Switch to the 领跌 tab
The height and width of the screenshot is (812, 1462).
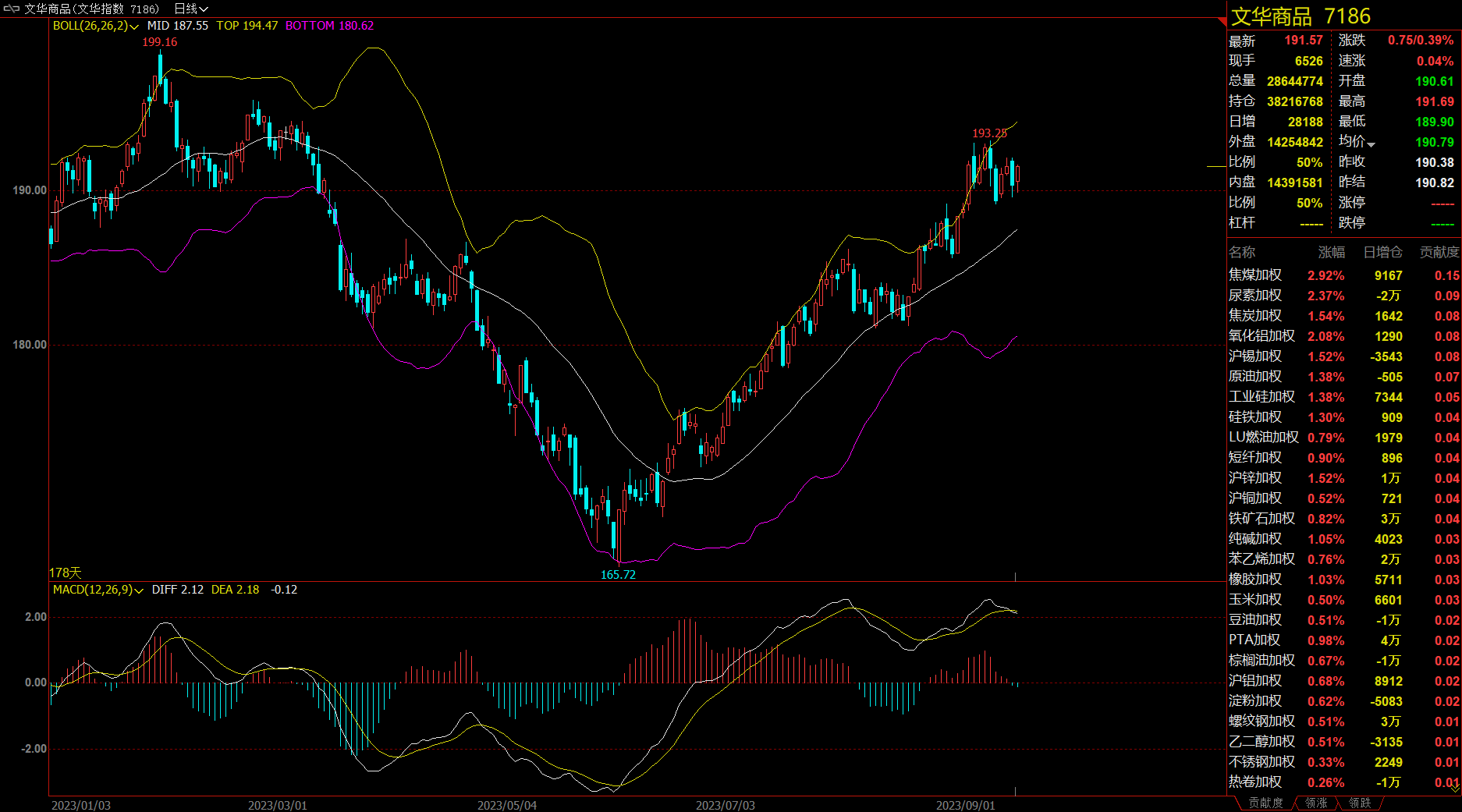pos(1360,803)
